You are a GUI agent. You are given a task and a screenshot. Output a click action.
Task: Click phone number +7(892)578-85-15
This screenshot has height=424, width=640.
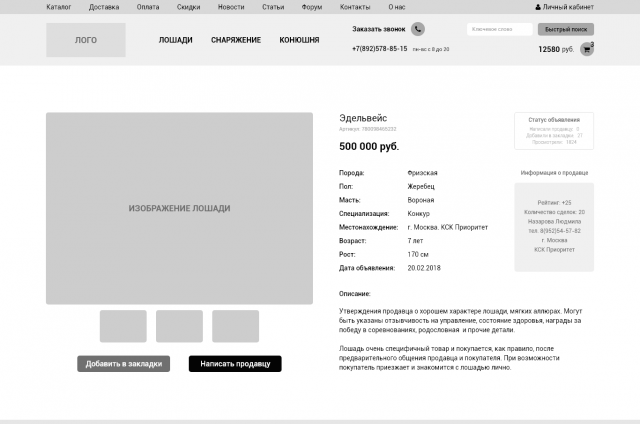[x=380, y=49]
